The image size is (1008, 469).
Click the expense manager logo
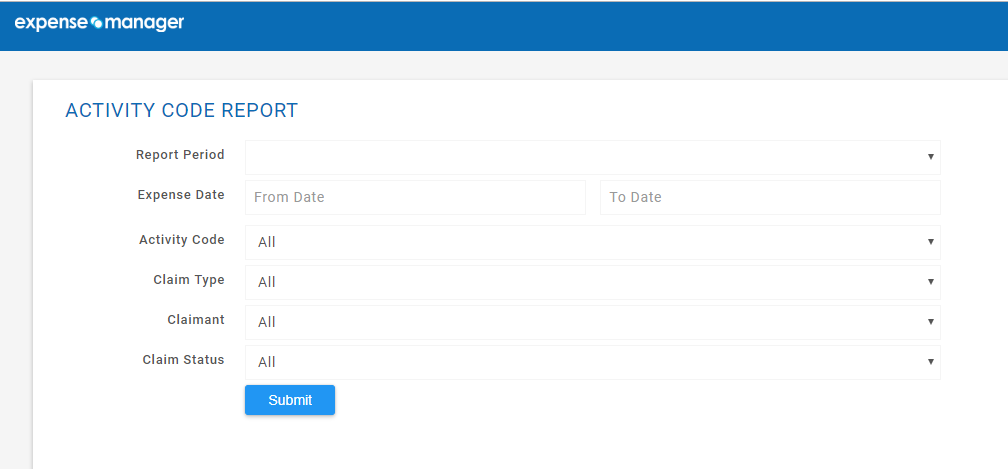[99, 23]
